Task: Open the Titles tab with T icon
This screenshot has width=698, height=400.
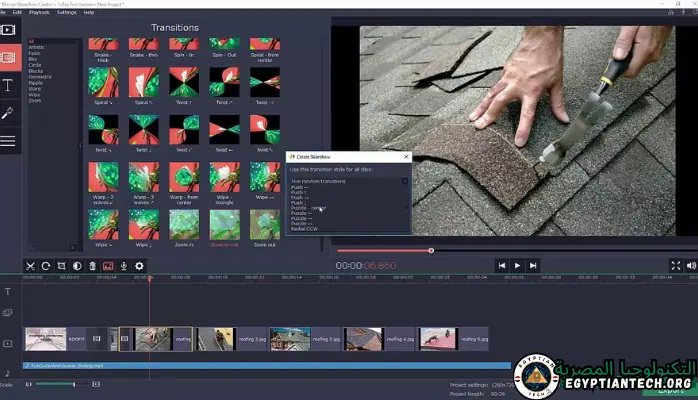Action: point(9,85)
